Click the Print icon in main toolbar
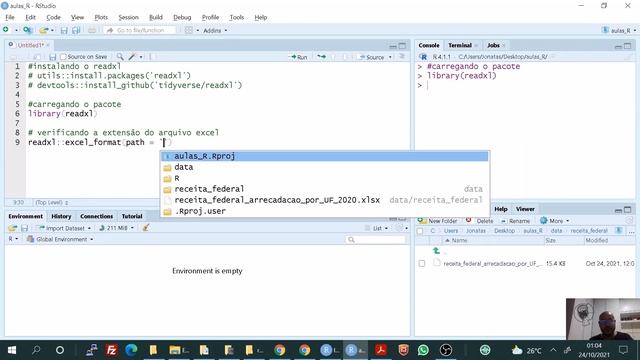Image resolution: width=640 pixels, height=360 pixels. pos(92,30)
